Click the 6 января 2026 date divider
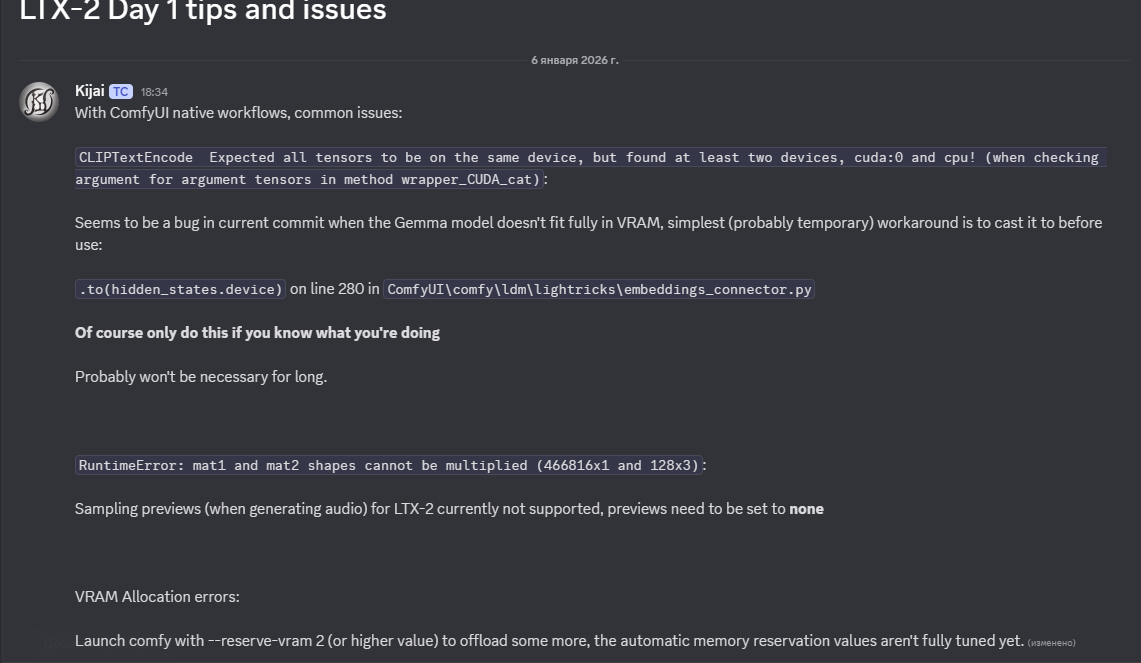1141x663 pixels. click(x=574, y=60)
